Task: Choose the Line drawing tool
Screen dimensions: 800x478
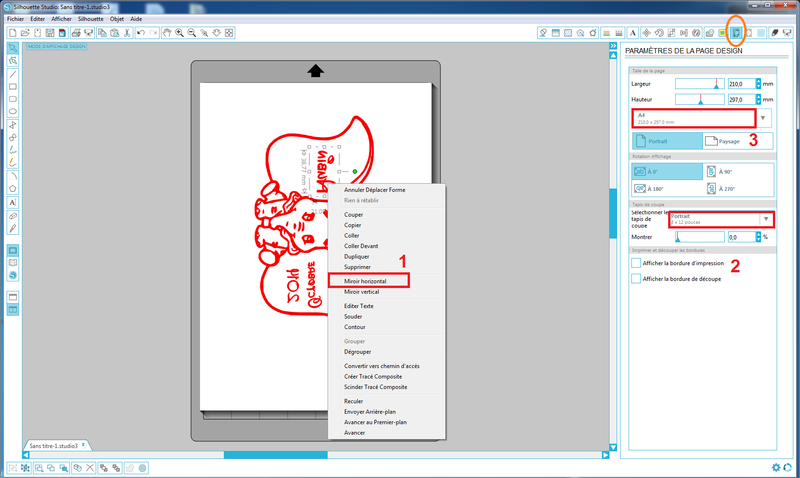Action: click(13, 74)
